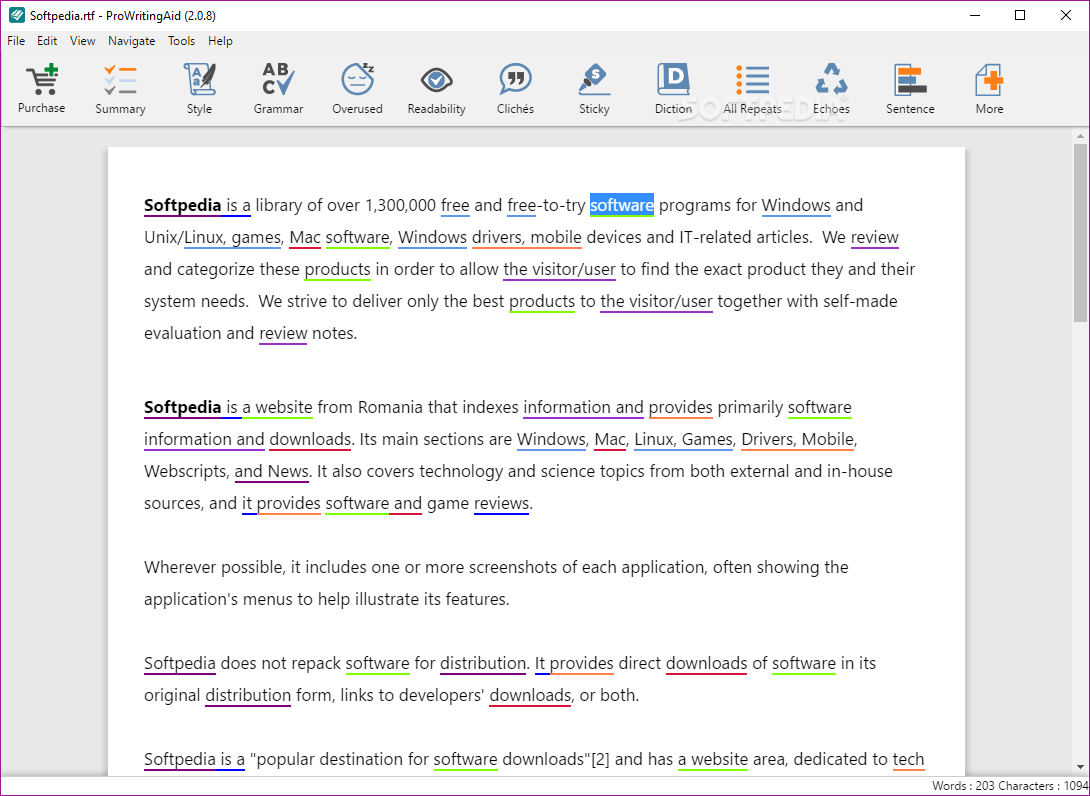Open the Edit menu
Image resolution: width=1090 pixels, height=796 pixels.
coord(47,41)
